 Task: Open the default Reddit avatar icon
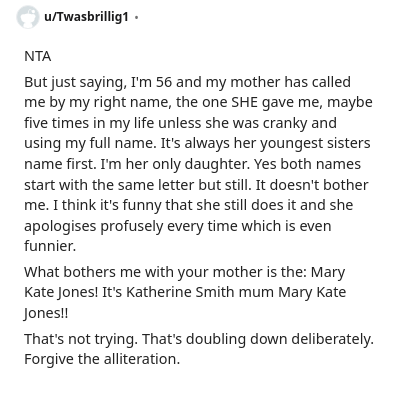[x=28, y=17]
